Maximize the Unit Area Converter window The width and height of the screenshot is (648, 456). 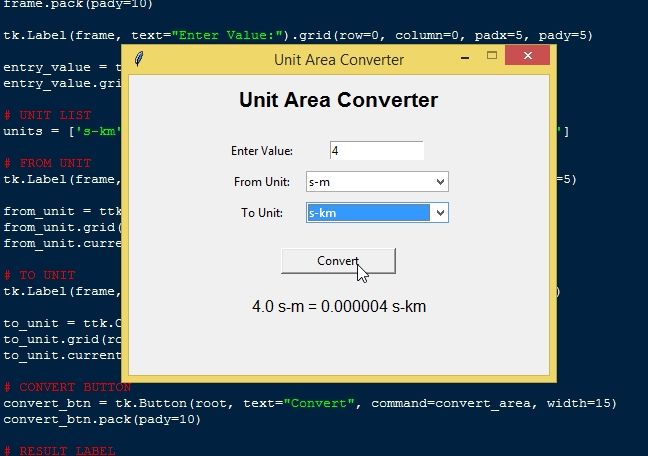[492, 57]
